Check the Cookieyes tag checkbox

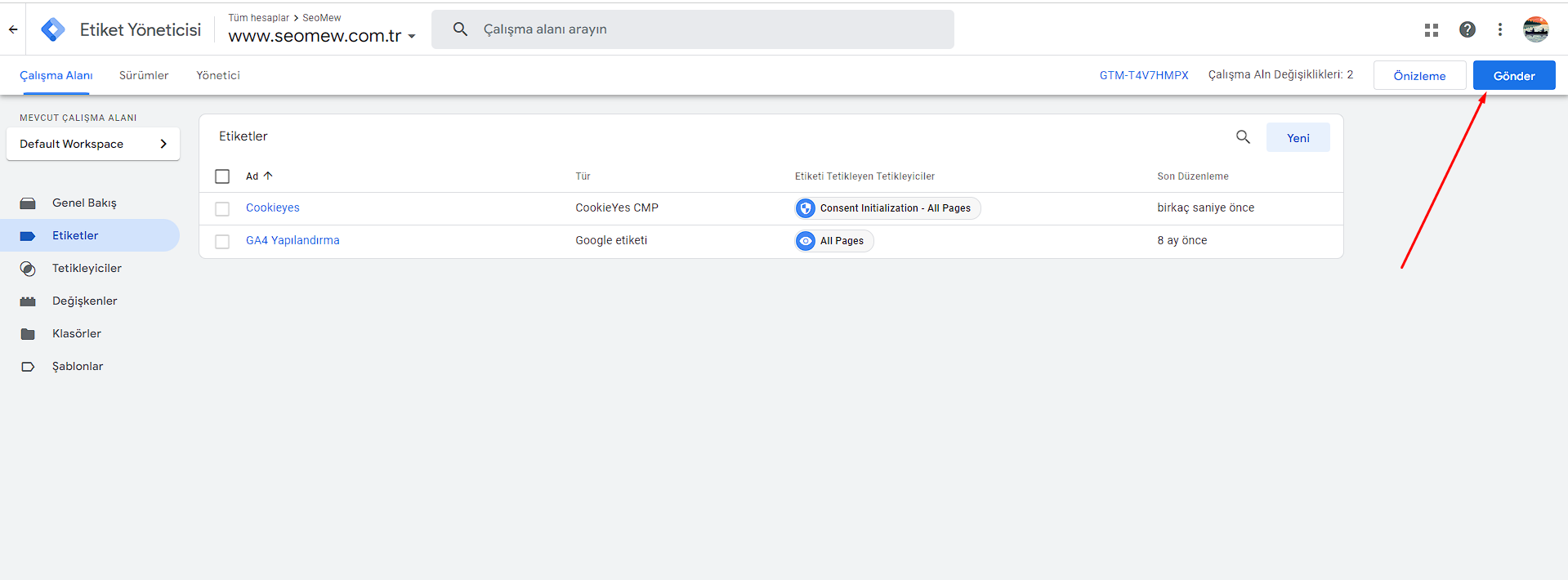[222, 209]
